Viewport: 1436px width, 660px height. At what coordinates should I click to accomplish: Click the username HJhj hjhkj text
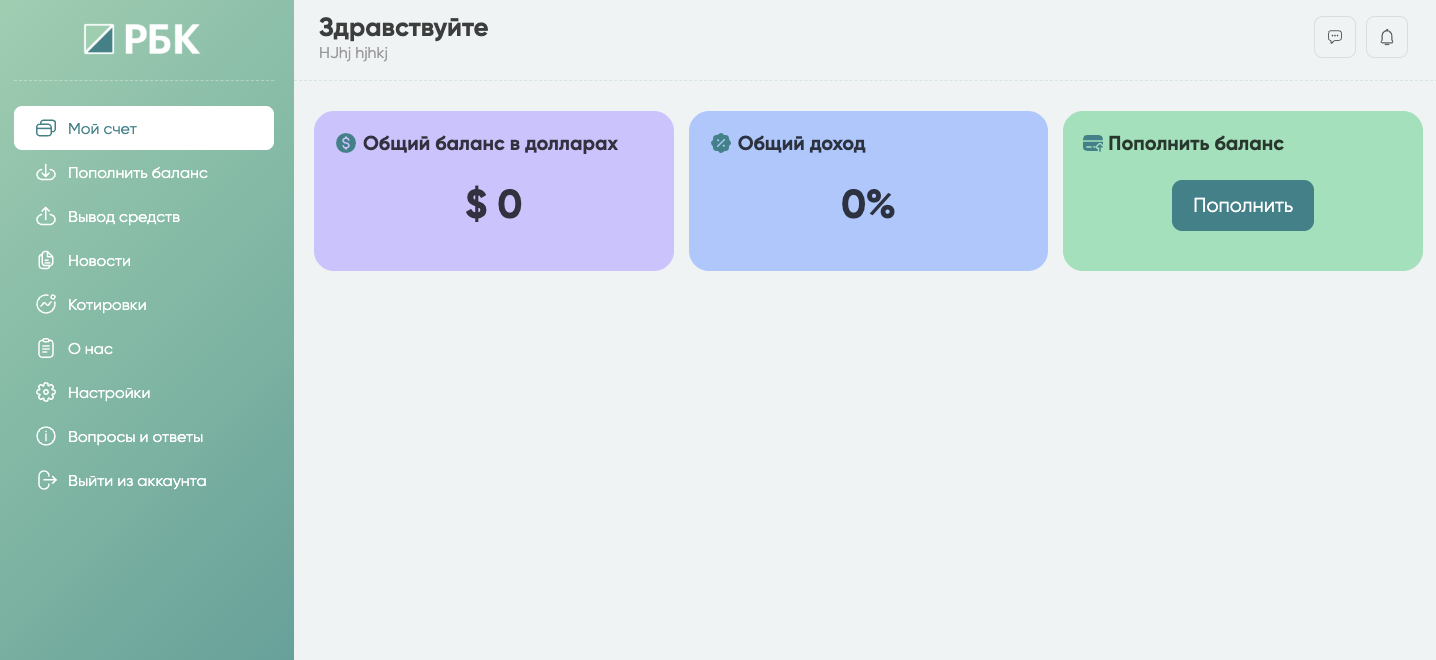pos(353,53)
